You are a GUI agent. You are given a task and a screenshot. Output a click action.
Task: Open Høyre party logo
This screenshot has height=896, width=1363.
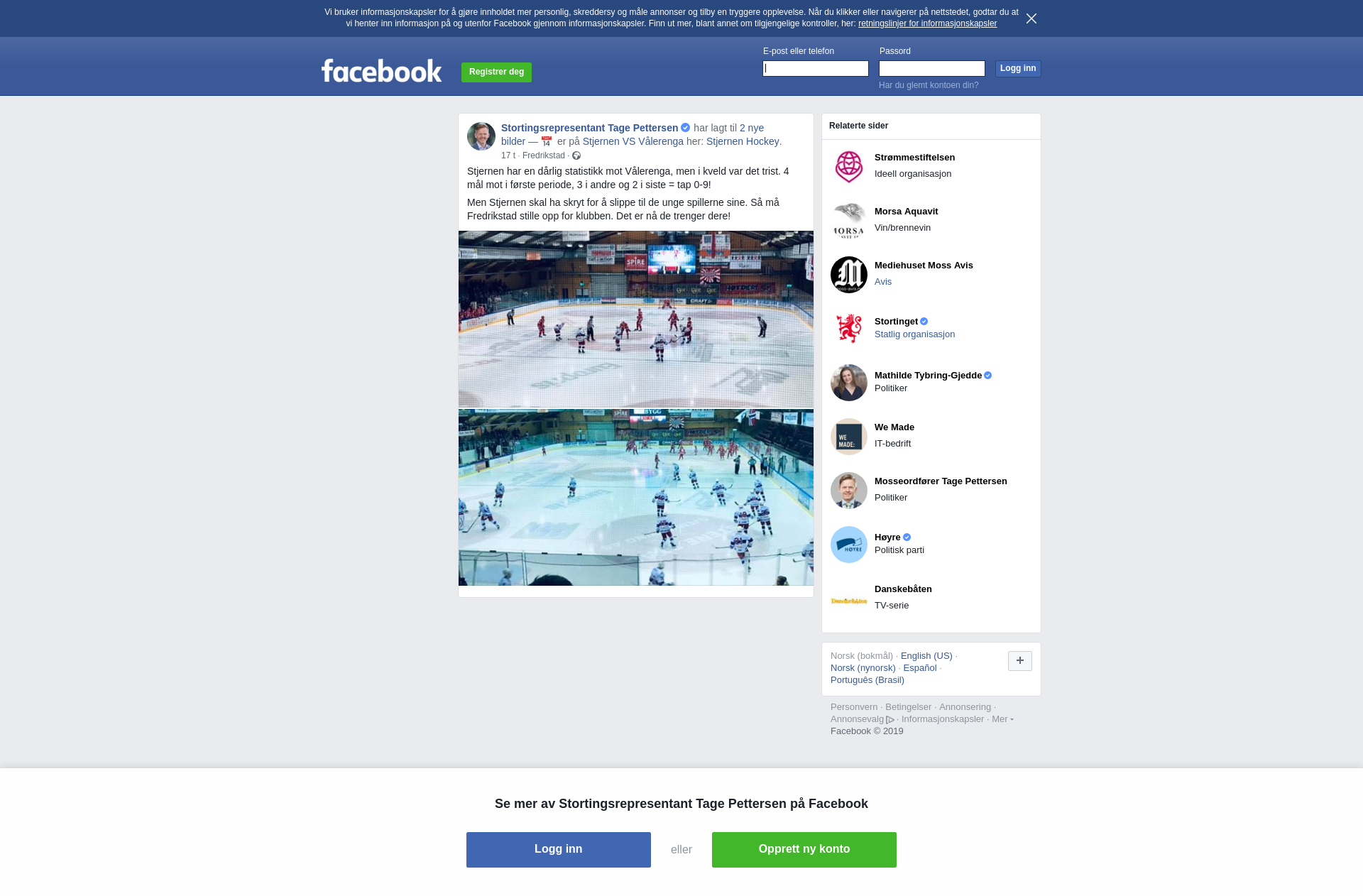[849, 545]
